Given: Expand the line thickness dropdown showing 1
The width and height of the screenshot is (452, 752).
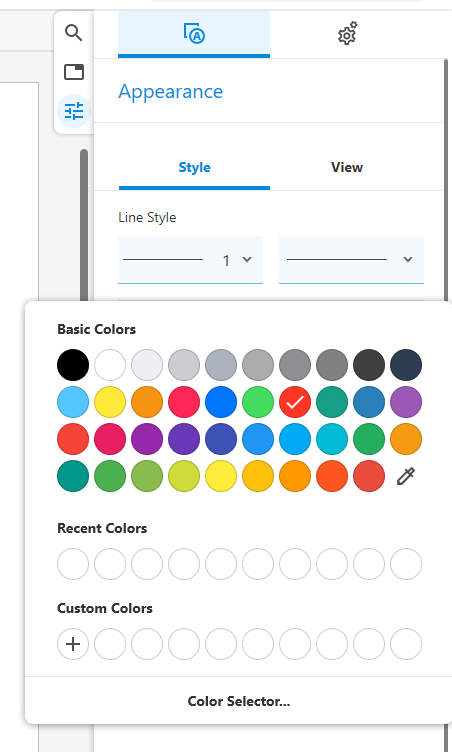Looking at the screenshot, I should 190,259.
